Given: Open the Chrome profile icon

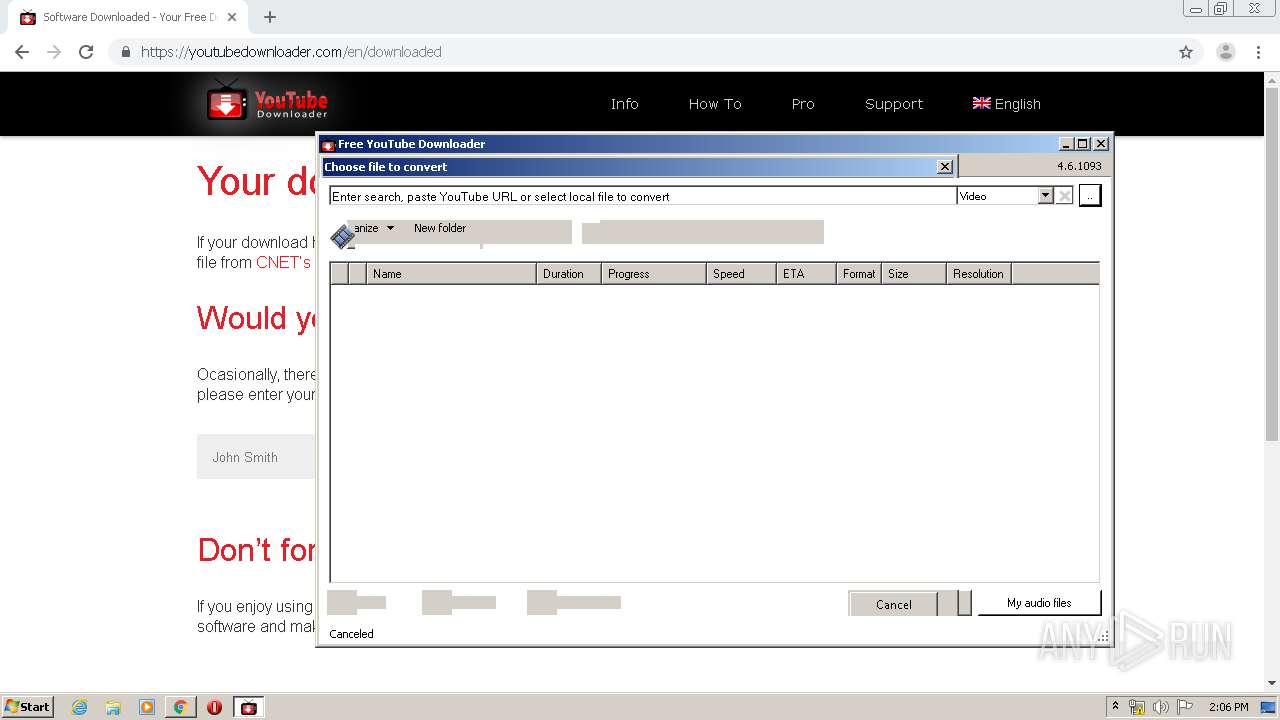Looking at the screenshot, I should point(1226,52).
